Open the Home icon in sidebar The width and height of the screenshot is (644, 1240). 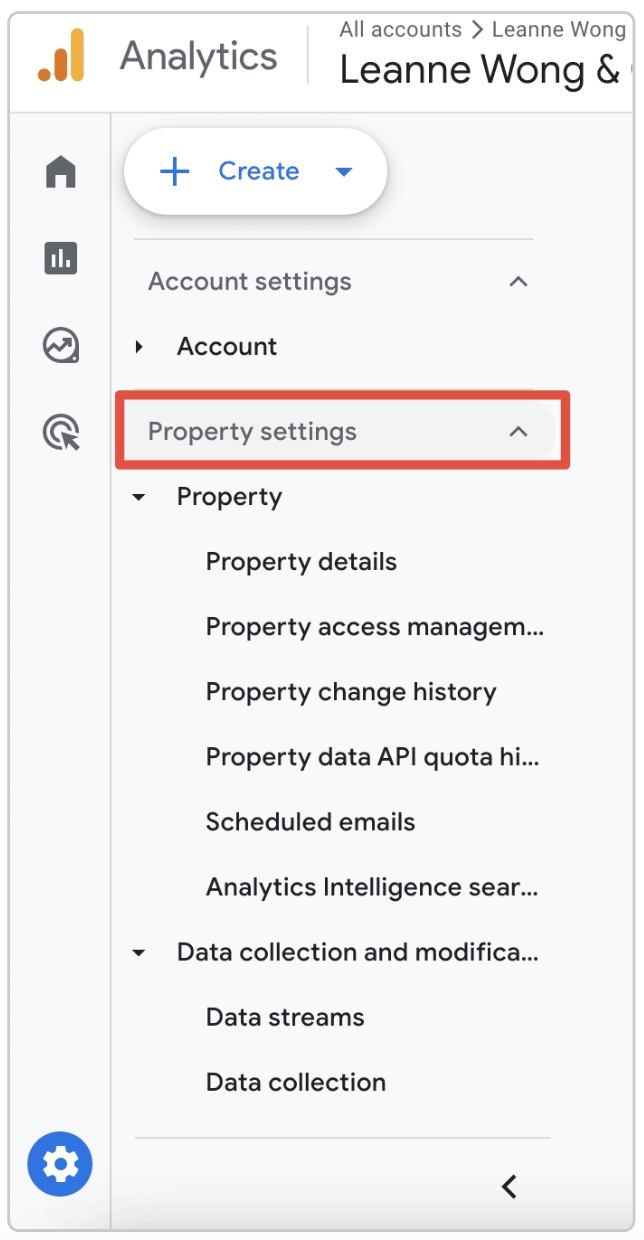[60, 172]
